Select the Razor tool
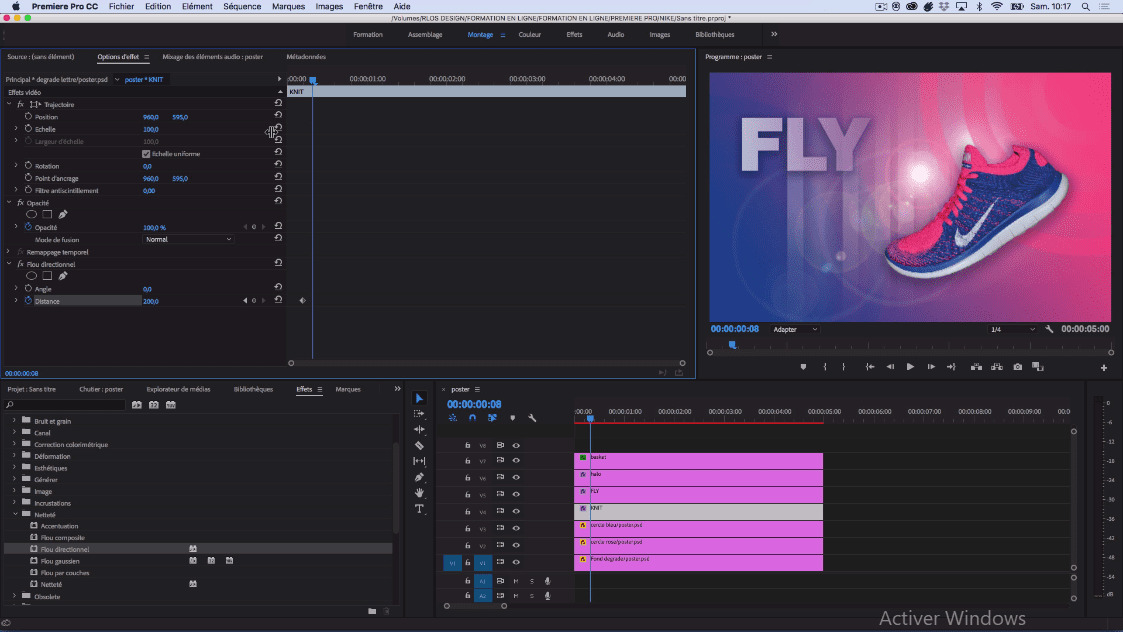 [x=420, y=446]
